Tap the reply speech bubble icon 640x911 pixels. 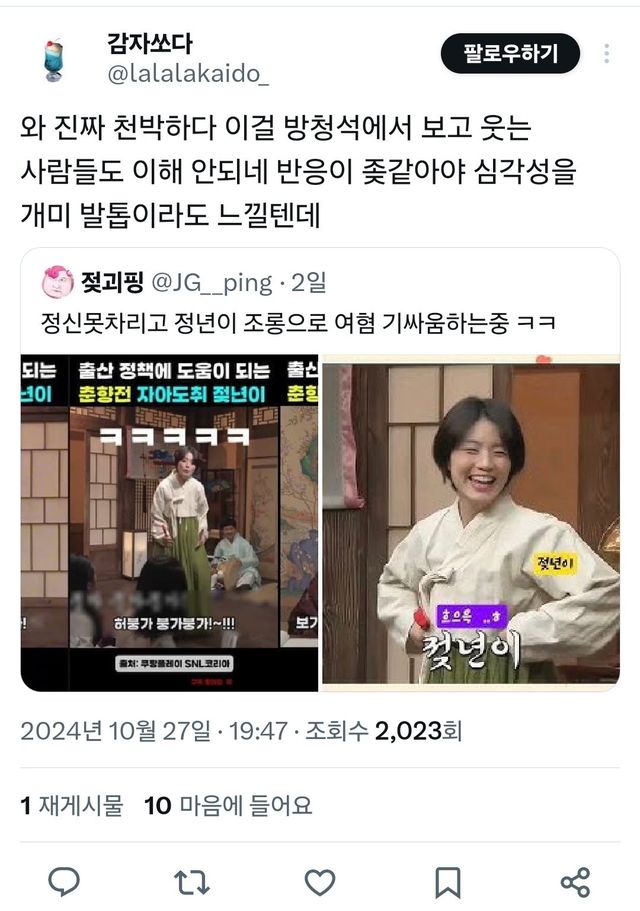(x=64, y=882)
